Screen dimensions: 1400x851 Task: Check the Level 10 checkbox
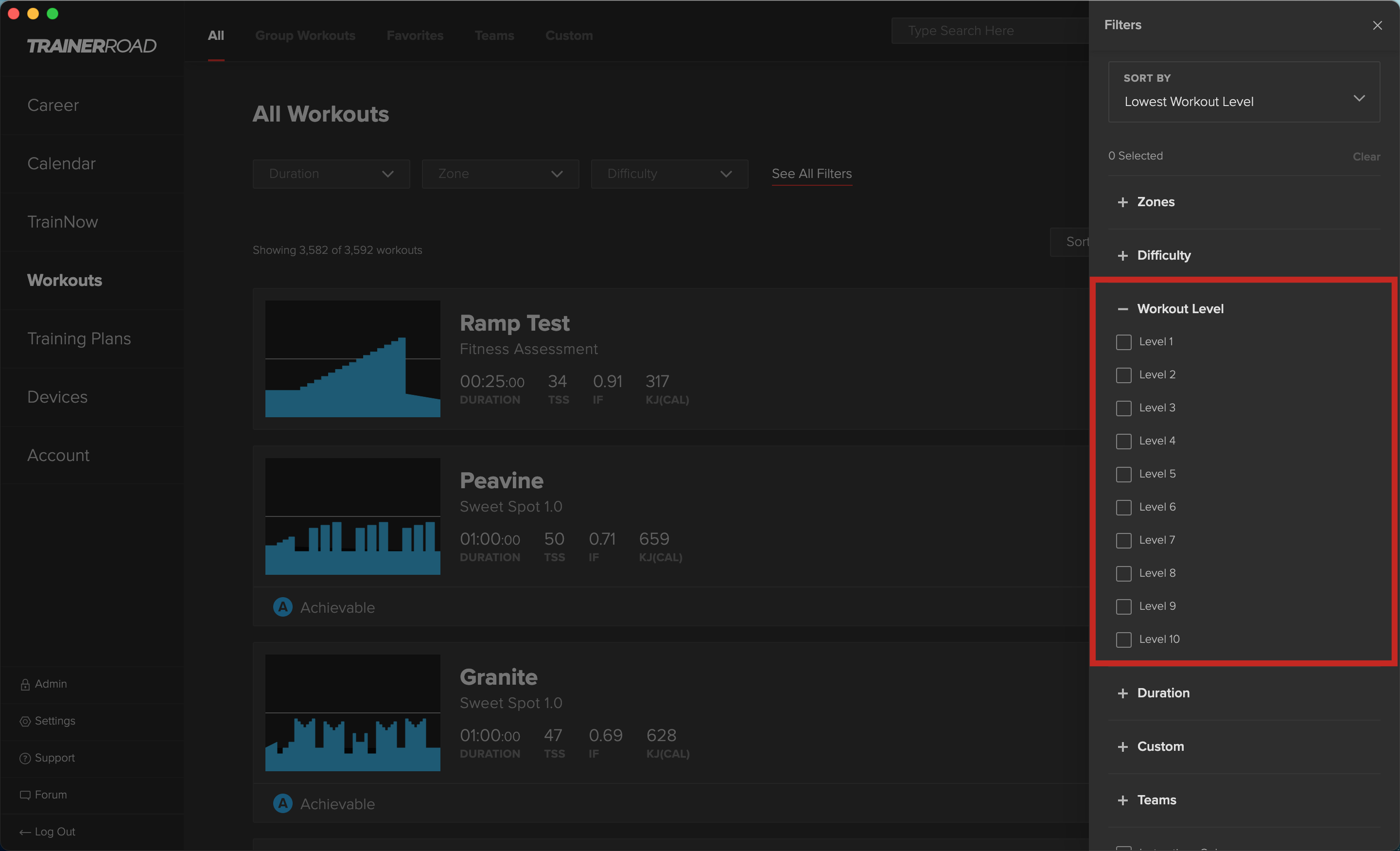[x=1123, y=639]
